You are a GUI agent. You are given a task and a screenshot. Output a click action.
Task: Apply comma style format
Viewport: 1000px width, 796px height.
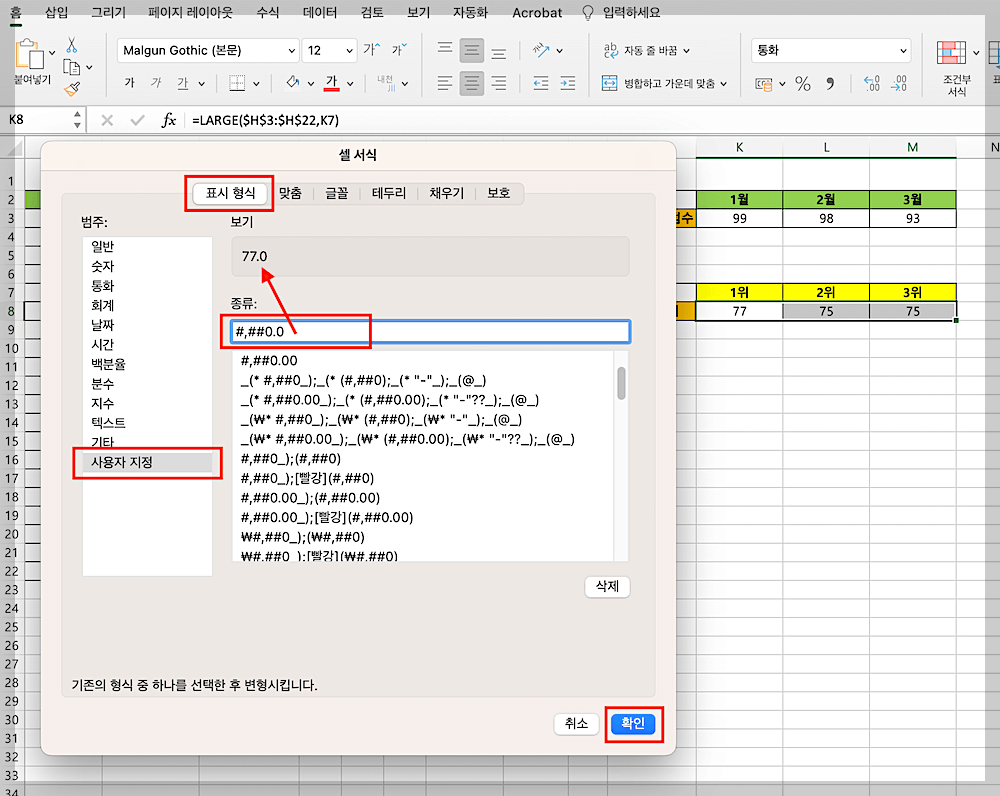pyautogui.click(x=830, y=84)
